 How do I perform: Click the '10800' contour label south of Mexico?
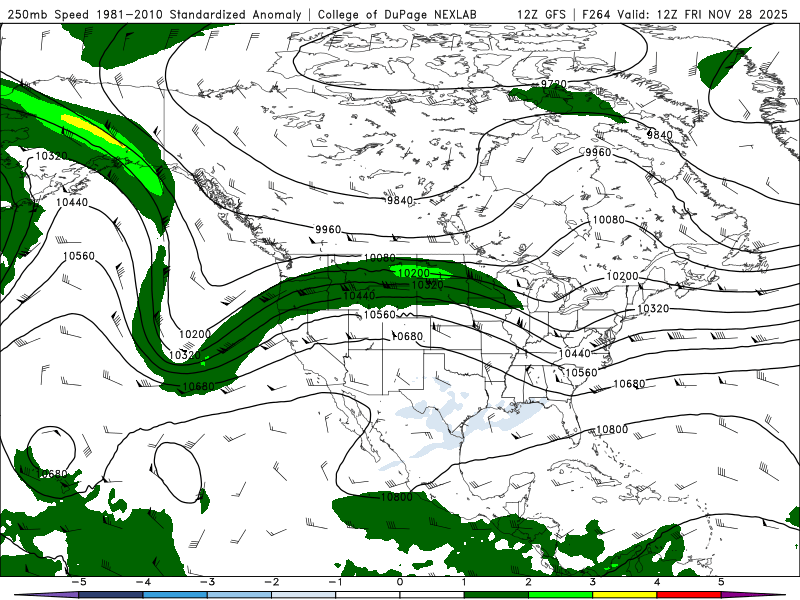coord(397,496)
